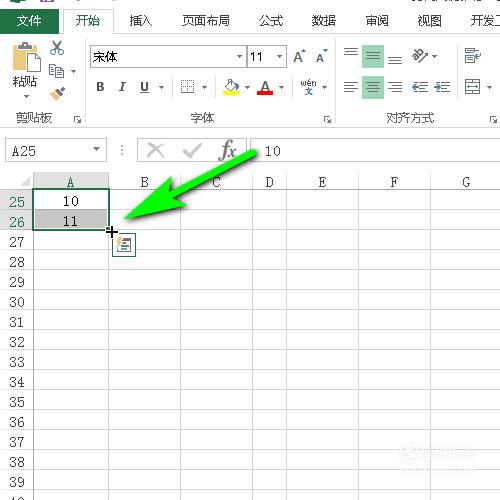Toggle Italic formatting
The width and height of the screenshot is (500, 500).
tap(122, 87)
